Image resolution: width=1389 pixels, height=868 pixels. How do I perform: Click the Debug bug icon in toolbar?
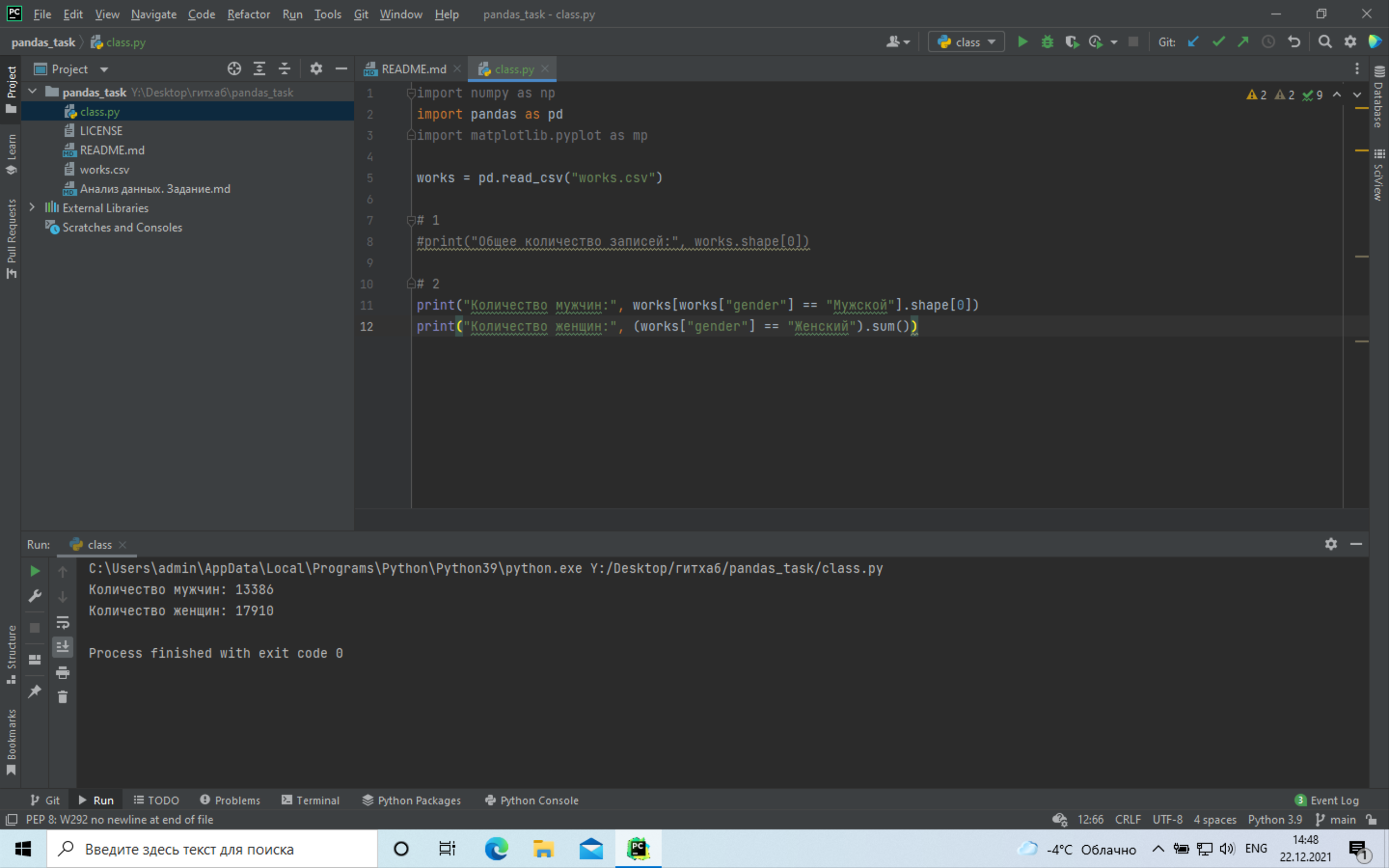tap(1047, 42)
